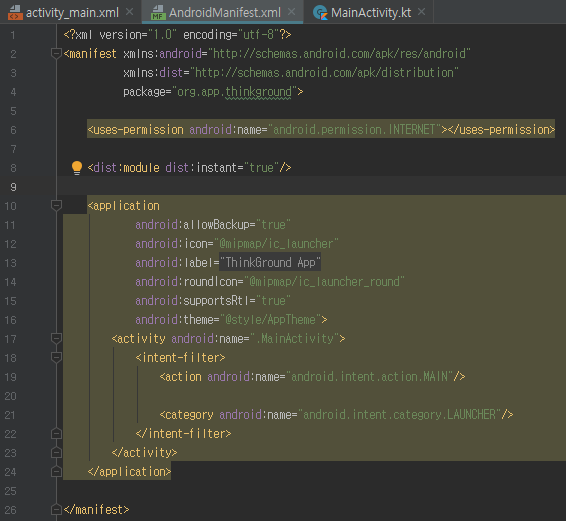Click the fold end marker on line 24
566x521 pixels.
56,472
